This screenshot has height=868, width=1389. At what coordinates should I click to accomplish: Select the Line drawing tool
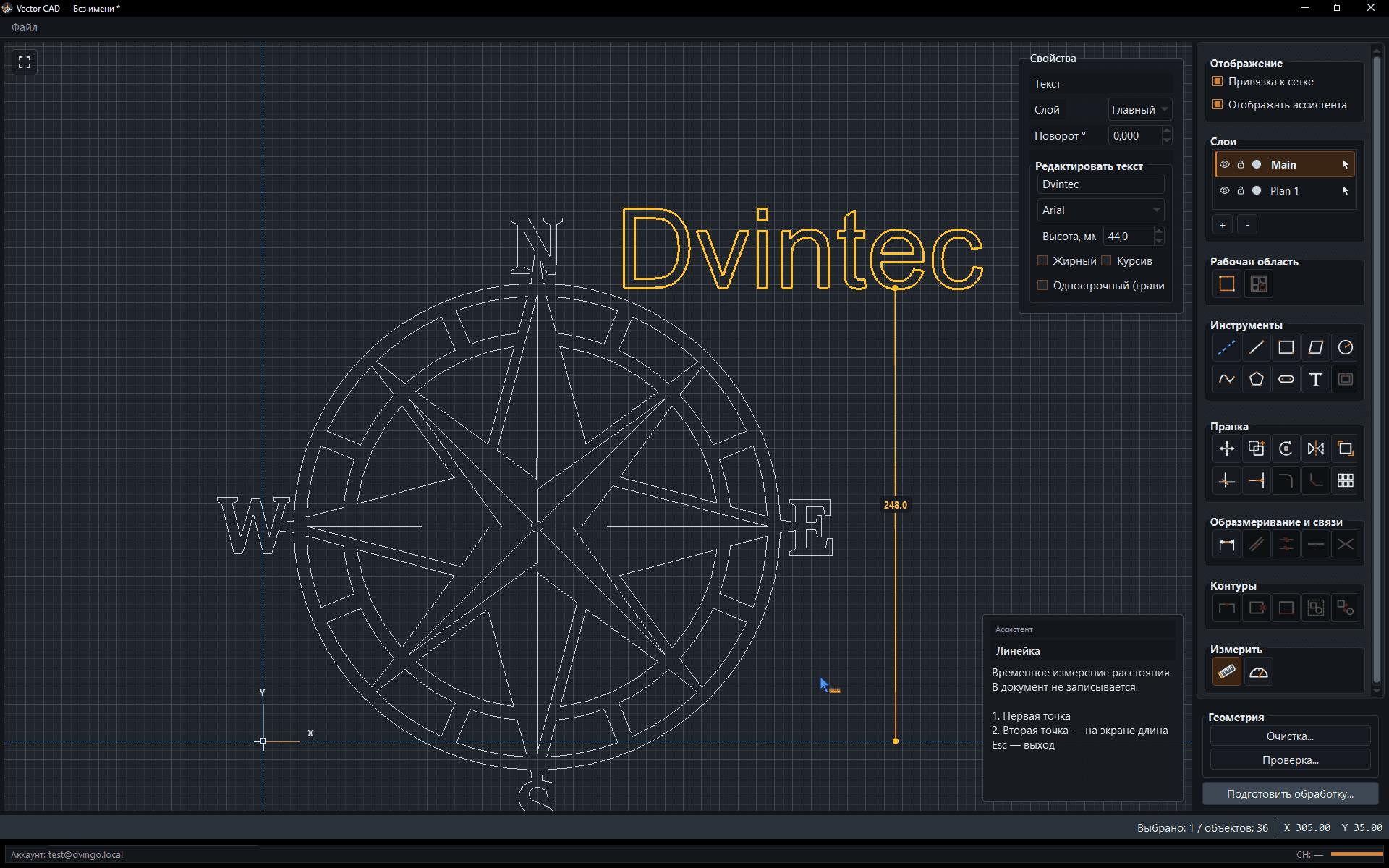[x=1257, y=348]
